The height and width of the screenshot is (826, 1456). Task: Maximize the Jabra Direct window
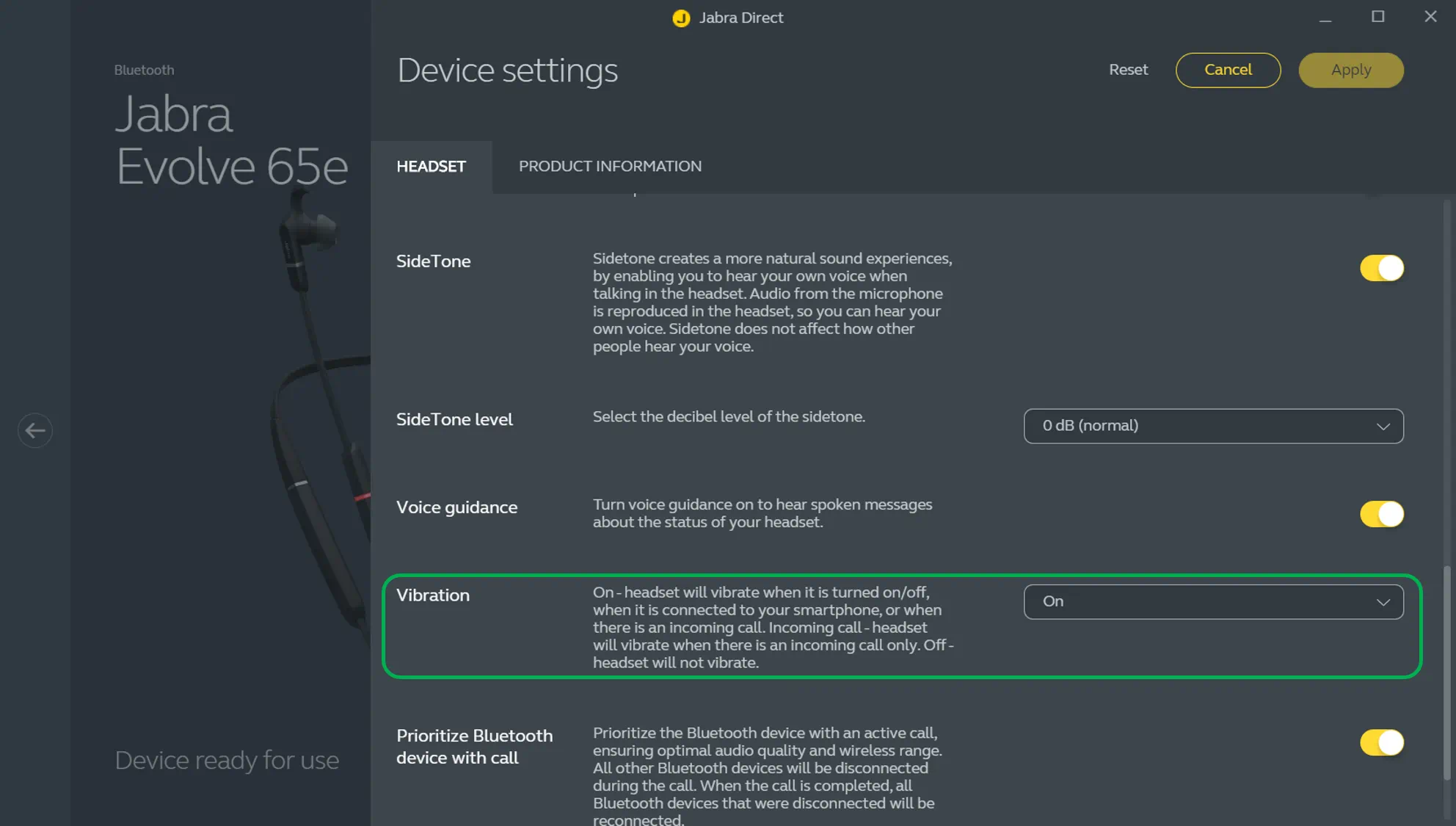pyautogui.click(x=1377, y=17)
